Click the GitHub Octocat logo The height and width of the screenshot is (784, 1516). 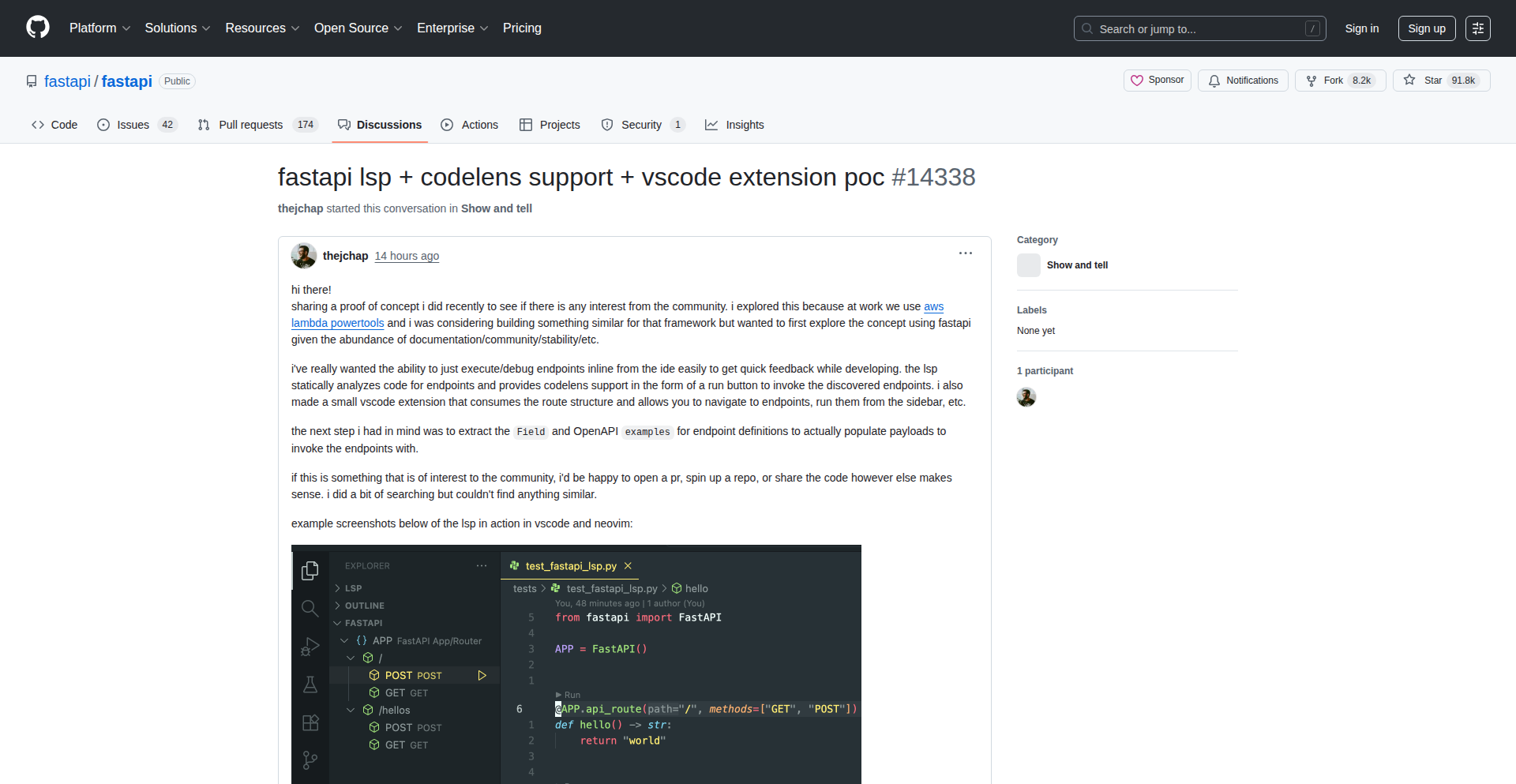37,28
